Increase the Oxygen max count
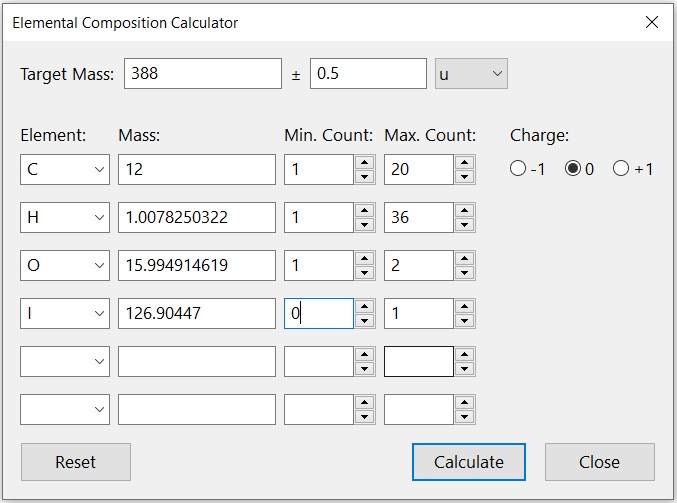The width and height of the screenshot is (677, 503). [464, 259]
